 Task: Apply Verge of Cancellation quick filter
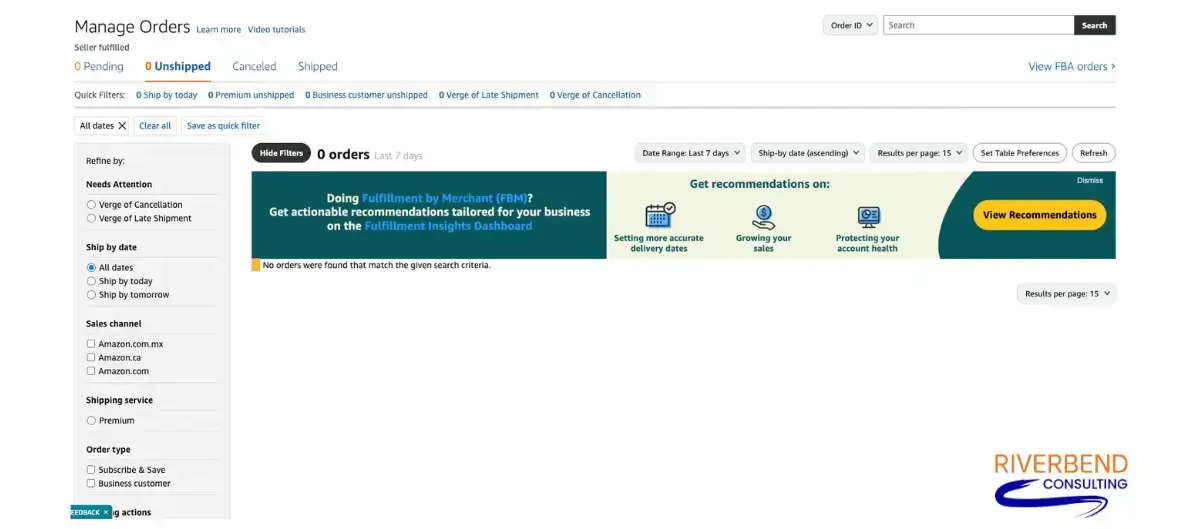click(x=595, y=95)
